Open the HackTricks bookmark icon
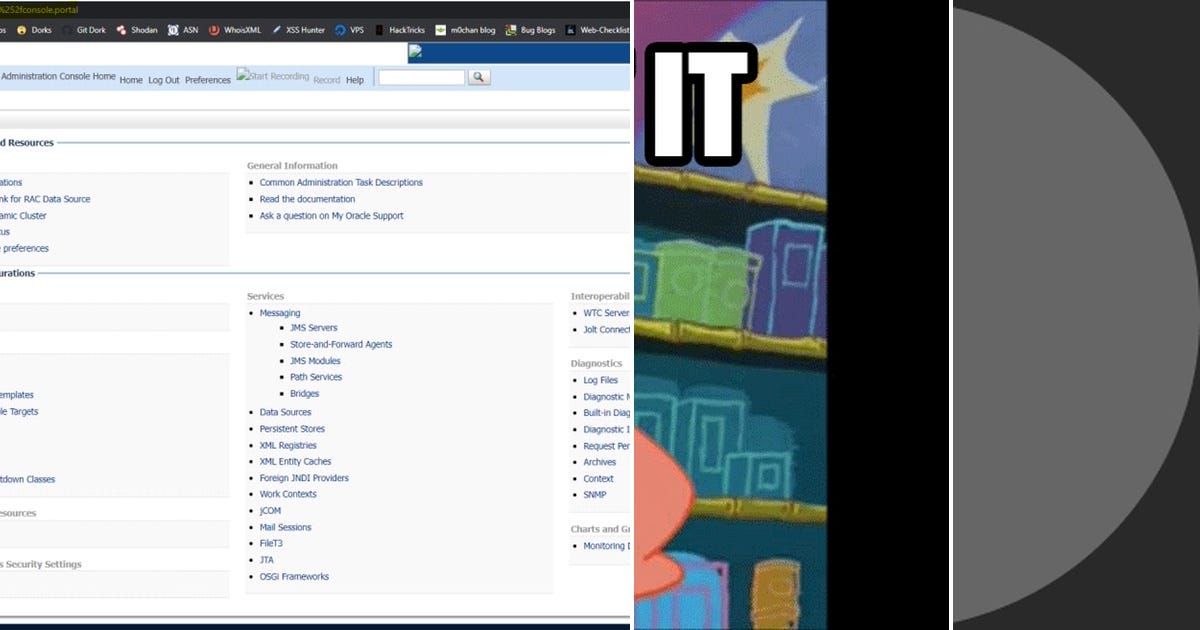1200x630 pixels. pyautogui.click(x=380, y=30)
